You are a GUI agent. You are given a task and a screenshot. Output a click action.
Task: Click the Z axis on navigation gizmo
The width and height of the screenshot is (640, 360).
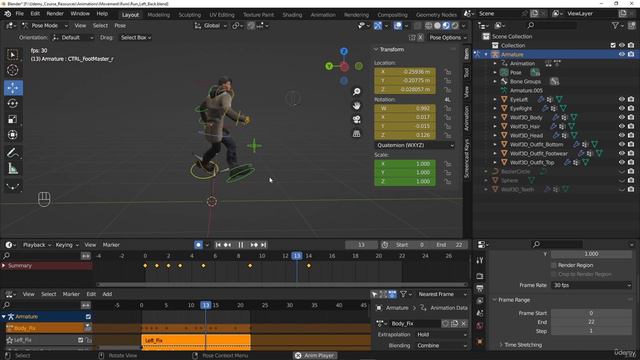click(344, 51)
